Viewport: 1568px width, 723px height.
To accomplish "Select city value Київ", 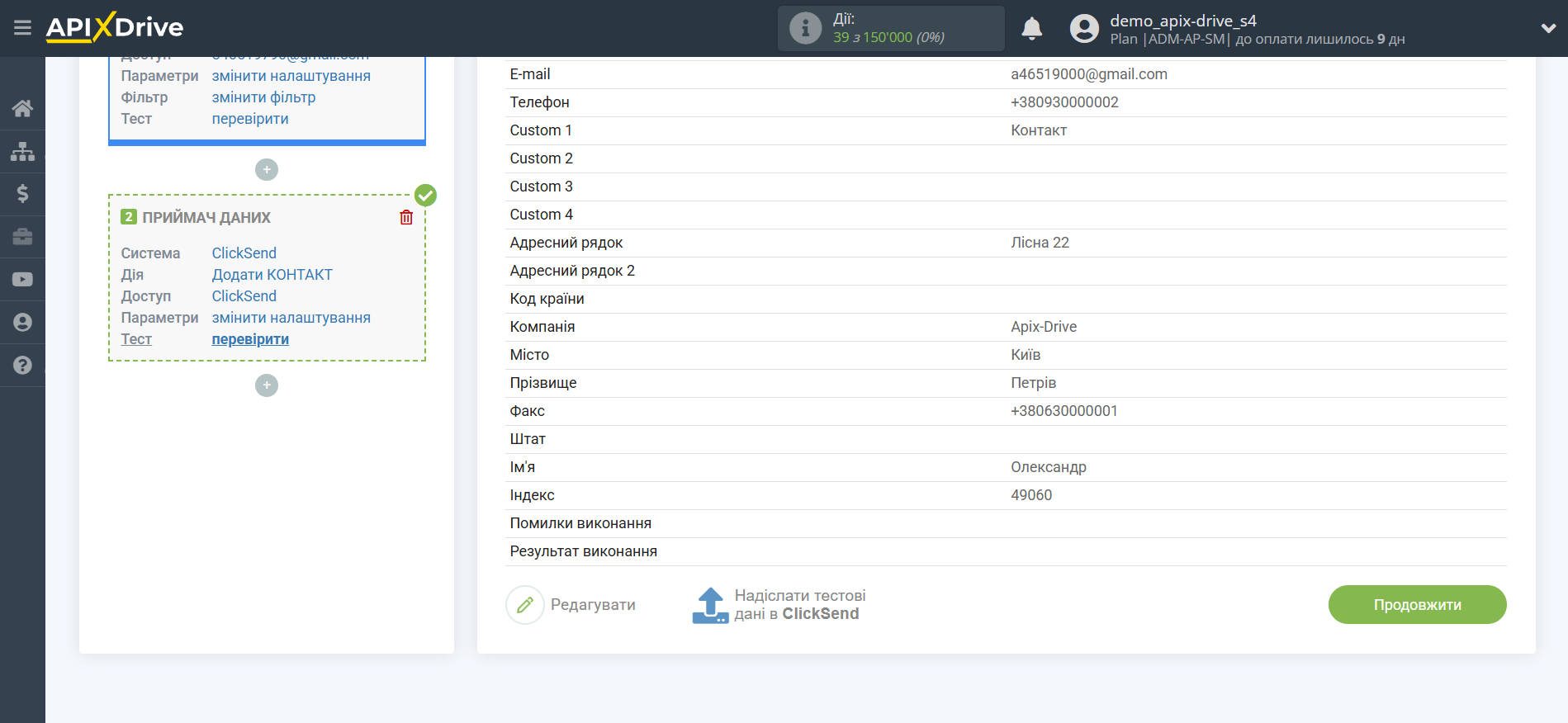I will (1026, 355).
